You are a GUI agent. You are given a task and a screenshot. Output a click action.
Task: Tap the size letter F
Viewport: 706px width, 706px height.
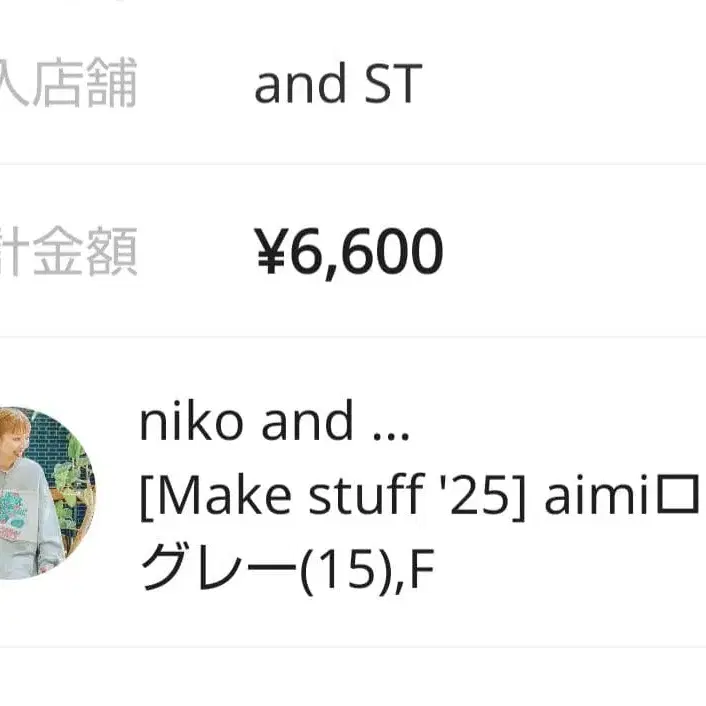[x=424, y=571]
